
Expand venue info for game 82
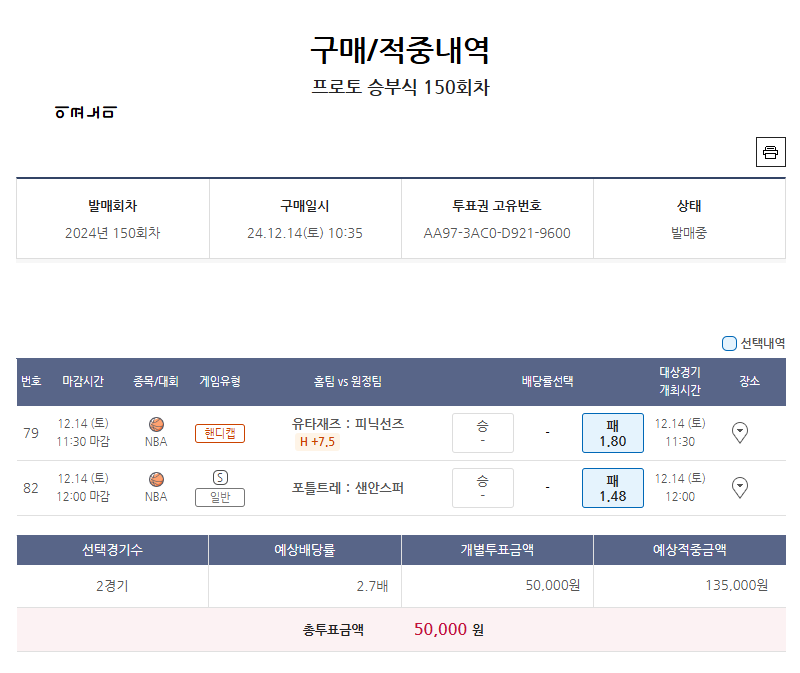pos(740,487)
